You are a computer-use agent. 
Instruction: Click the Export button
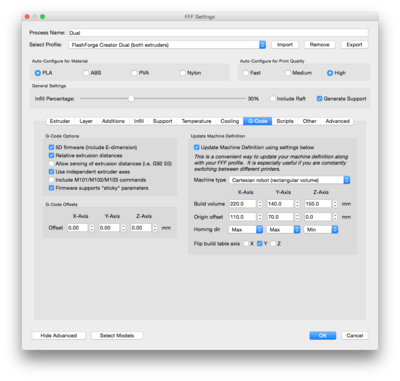(x=354, y=45)
